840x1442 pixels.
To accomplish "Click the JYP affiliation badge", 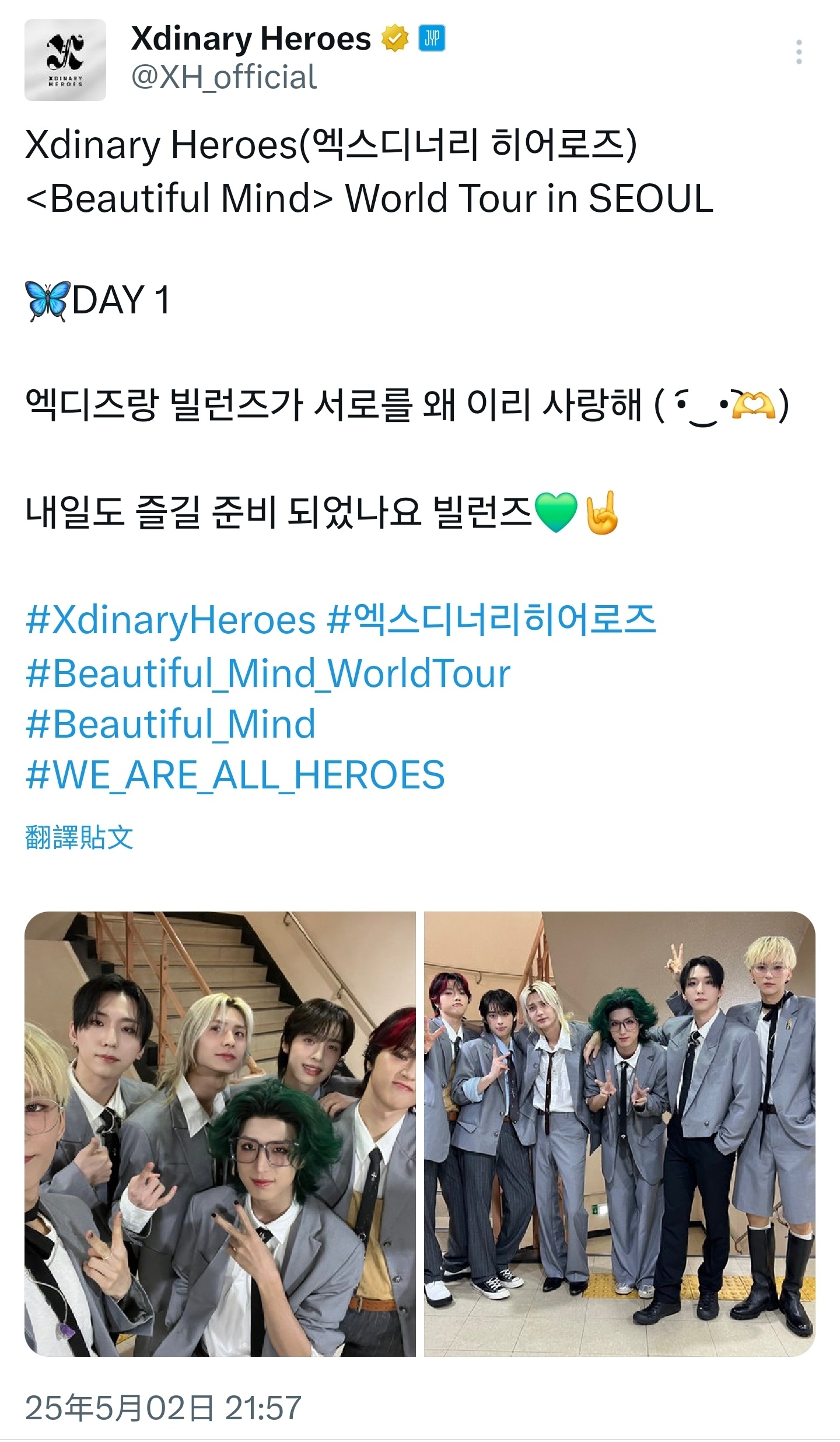I will [x=432, y=39].
